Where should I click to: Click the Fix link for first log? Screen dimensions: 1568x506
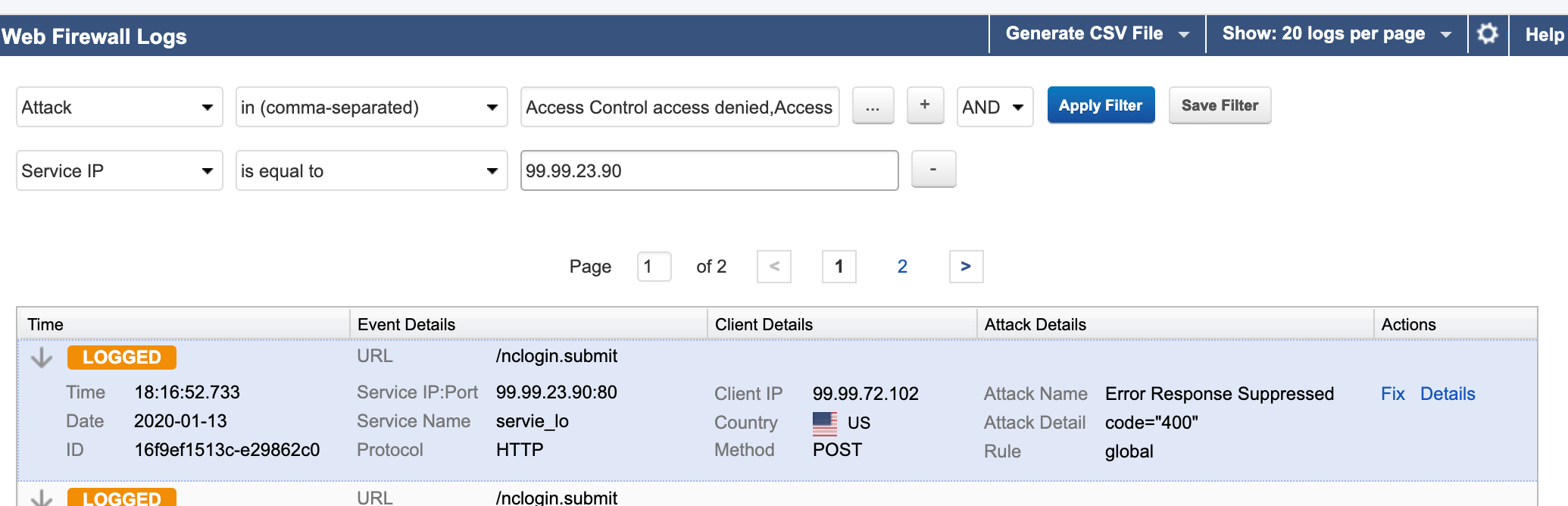1392,394
